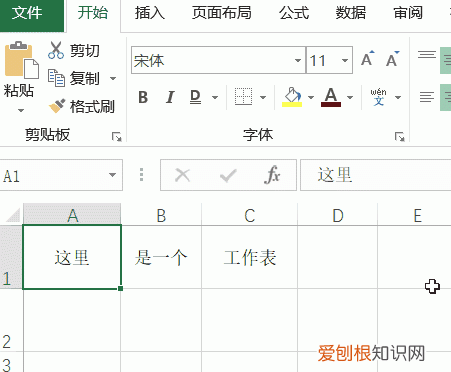Select the 格式刷 format painter
The height and width of the screenshot is (372, 451).
click(x=82, y=107)
